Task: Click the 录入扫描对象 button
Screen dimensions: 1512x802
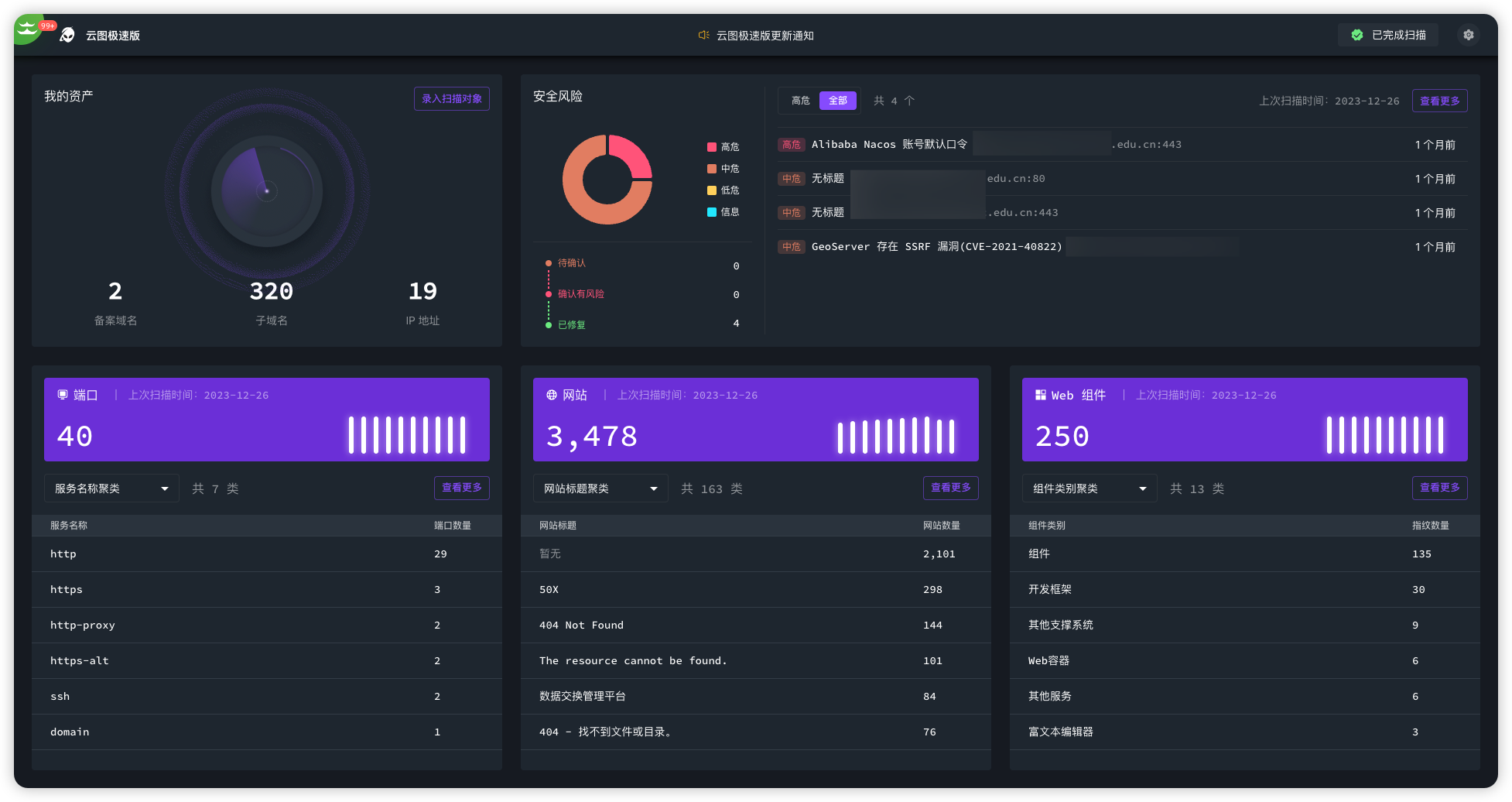Action: [x=452, y=99]
